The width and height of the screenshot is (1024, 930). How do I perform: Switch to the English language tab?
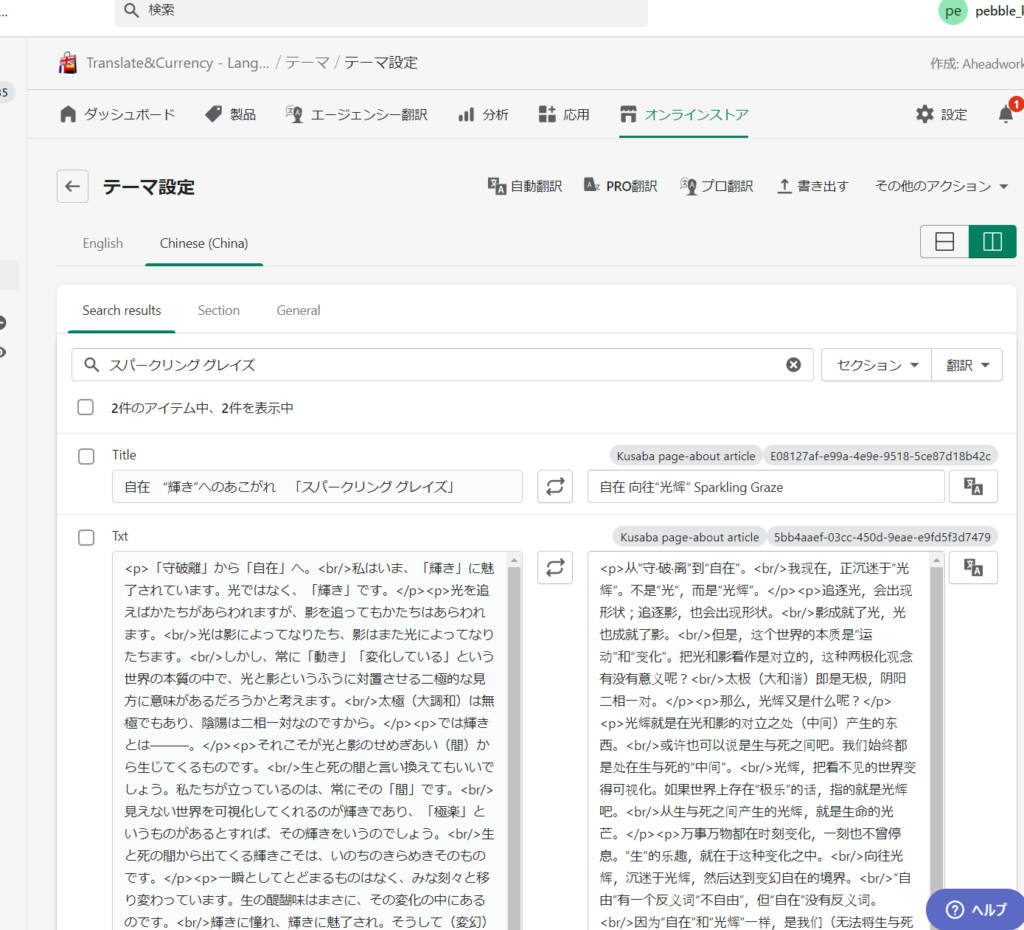point(103,243)
